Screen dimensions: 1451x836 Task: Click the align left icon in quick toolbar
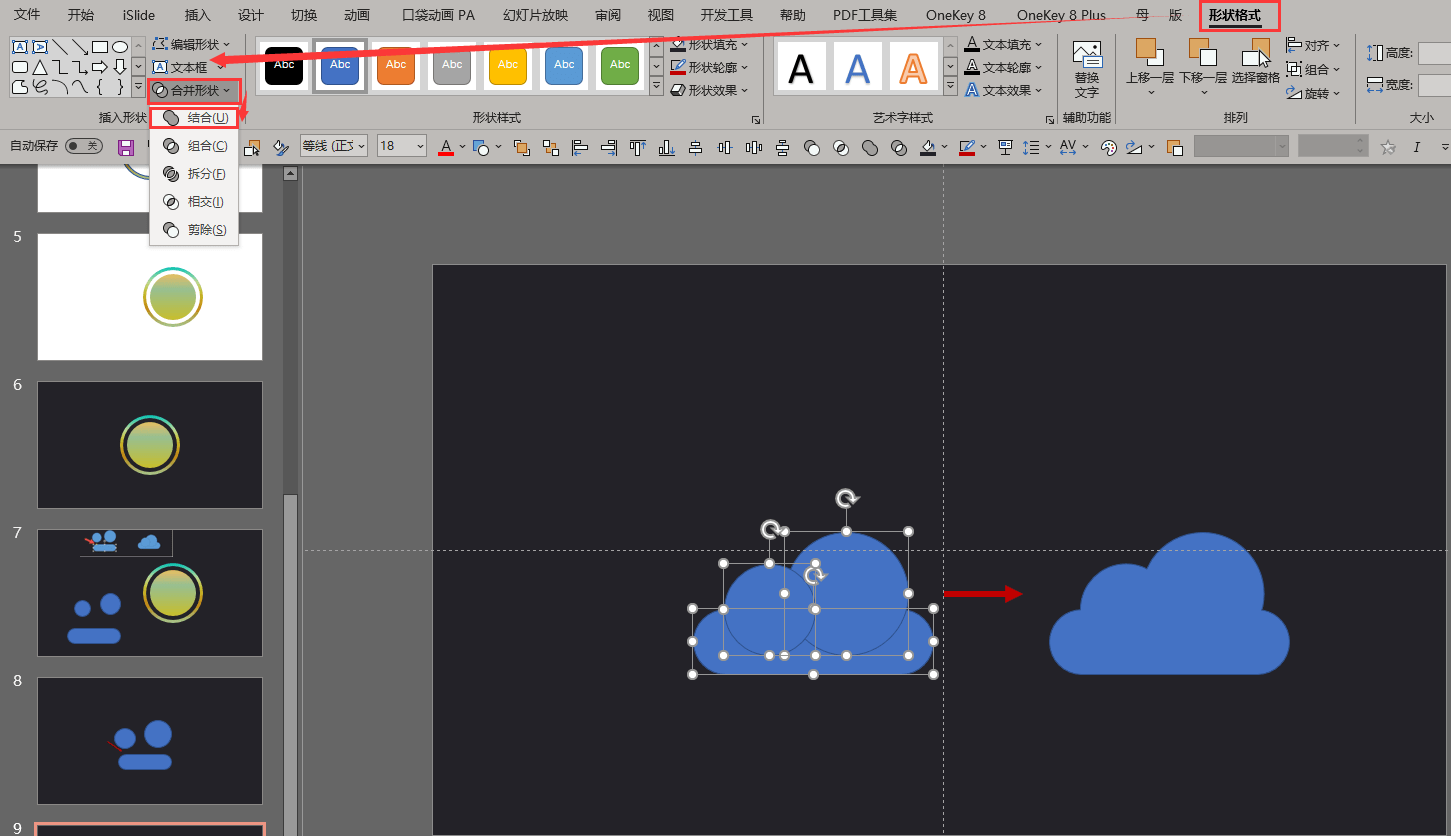579,147
